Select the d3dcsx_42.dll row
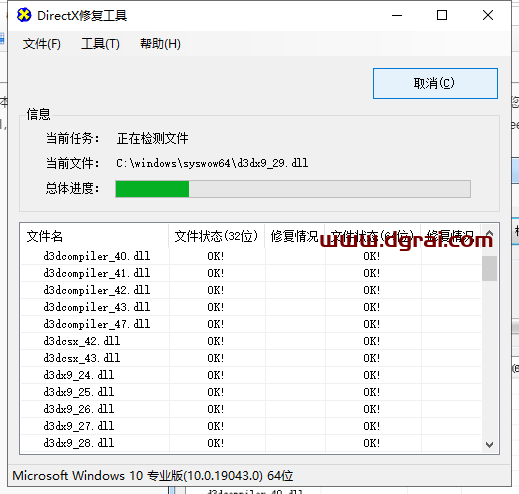 (251, 341)
